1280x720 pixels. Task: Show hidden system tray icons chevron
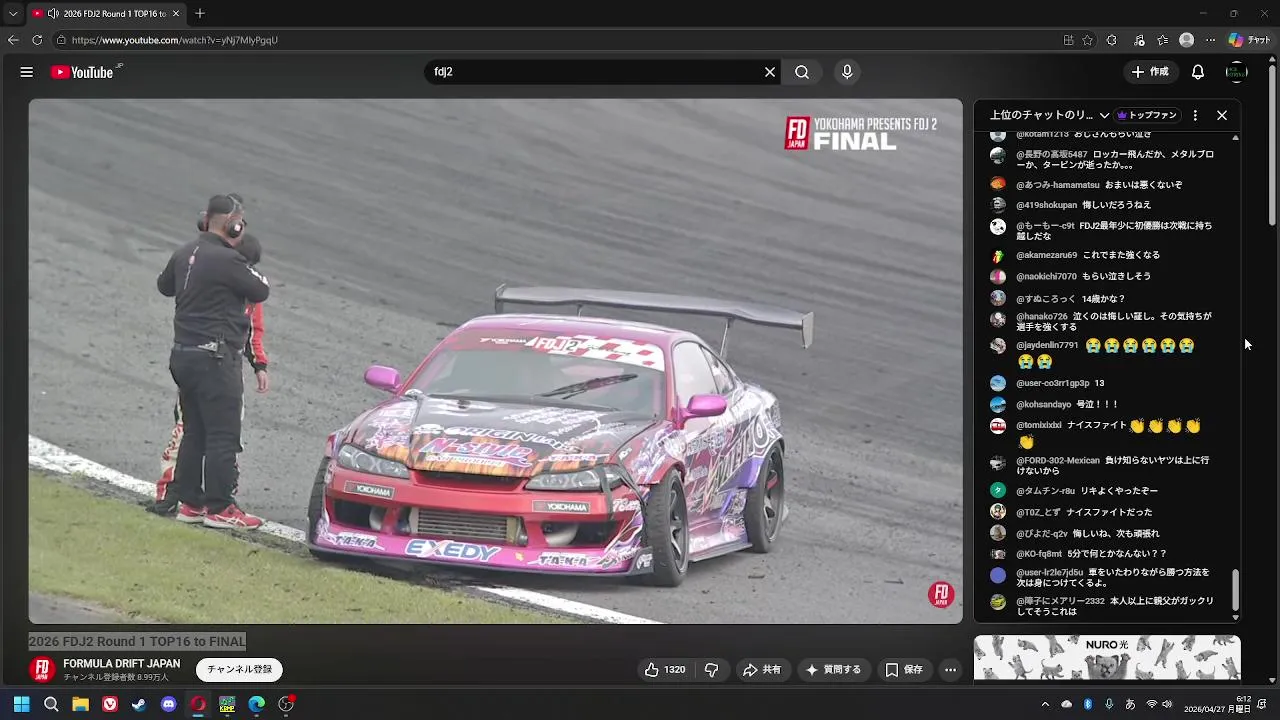[1045, 704]
